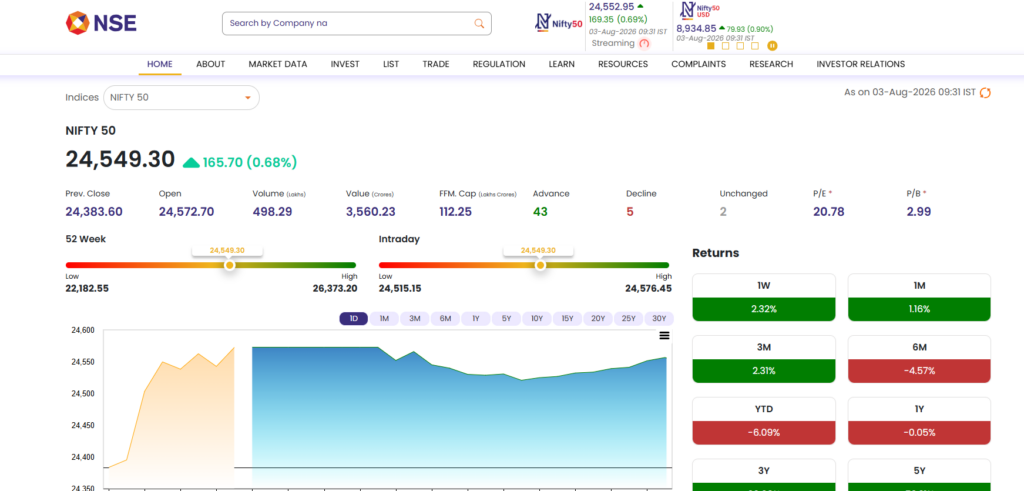Click the 1M returns card showing 1.16%
1024x491 pixels.
920,297
